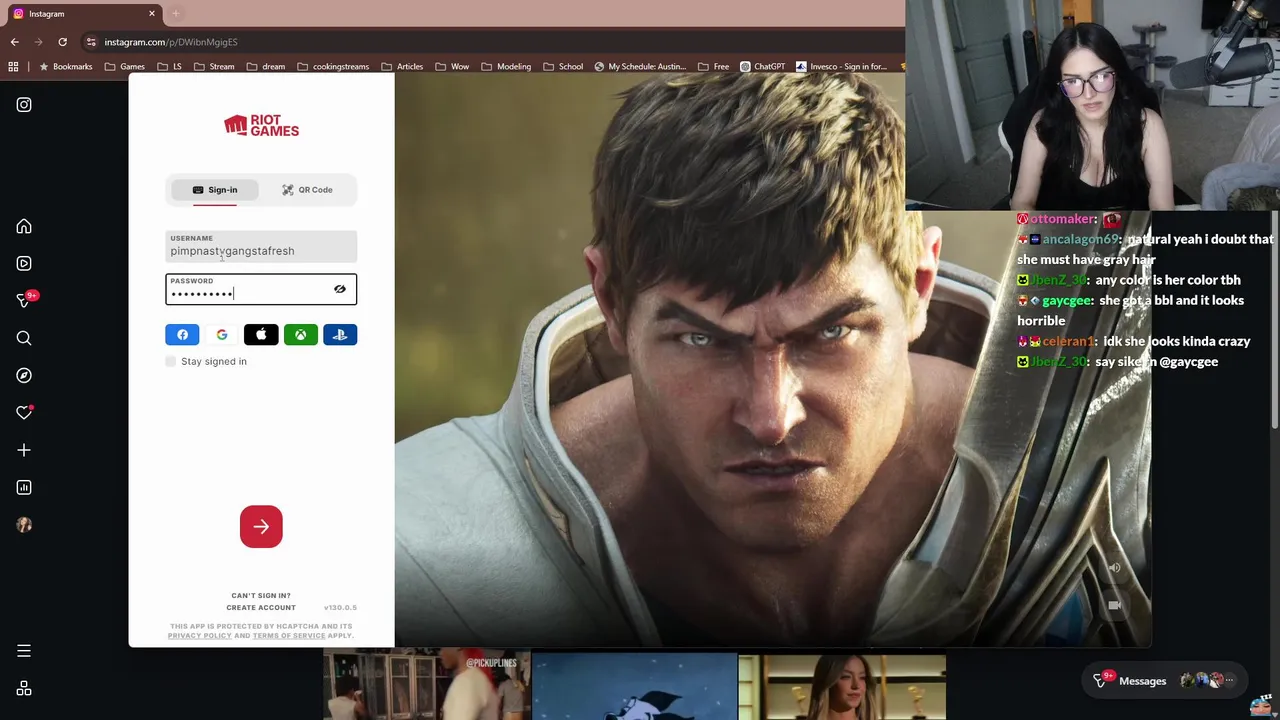Click the browser back arrow
1280x720 pixels.
click(14, 42)
